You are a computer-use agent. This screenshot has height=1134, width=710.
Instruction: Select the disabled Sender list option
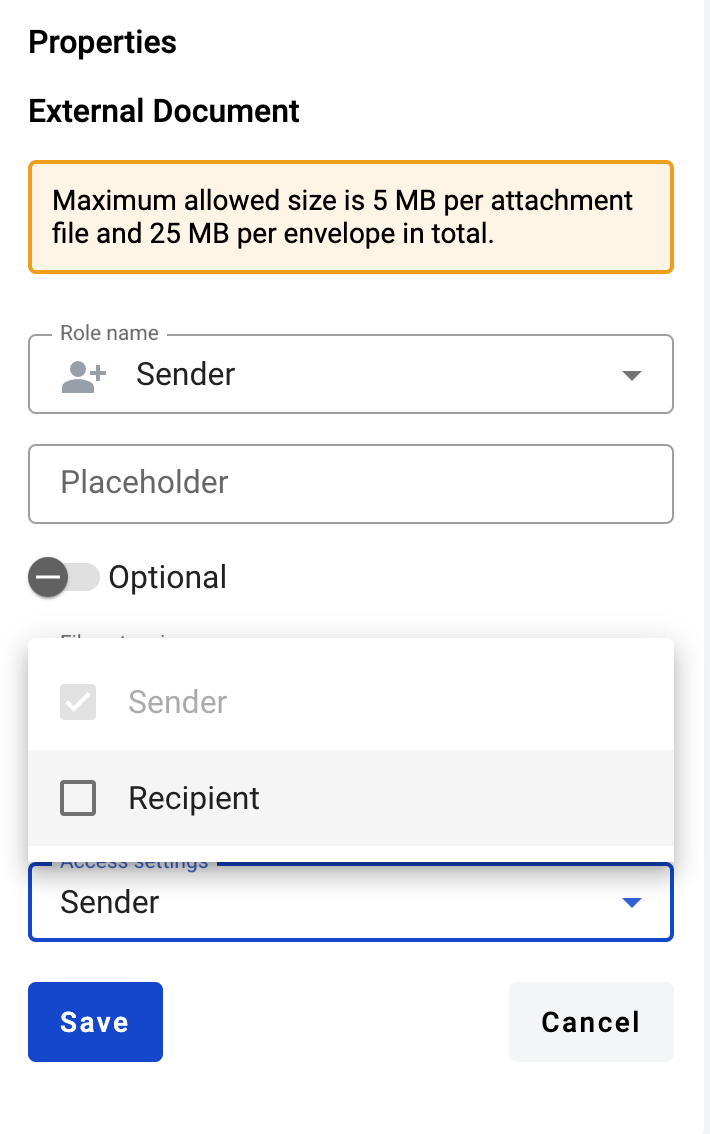178,702
